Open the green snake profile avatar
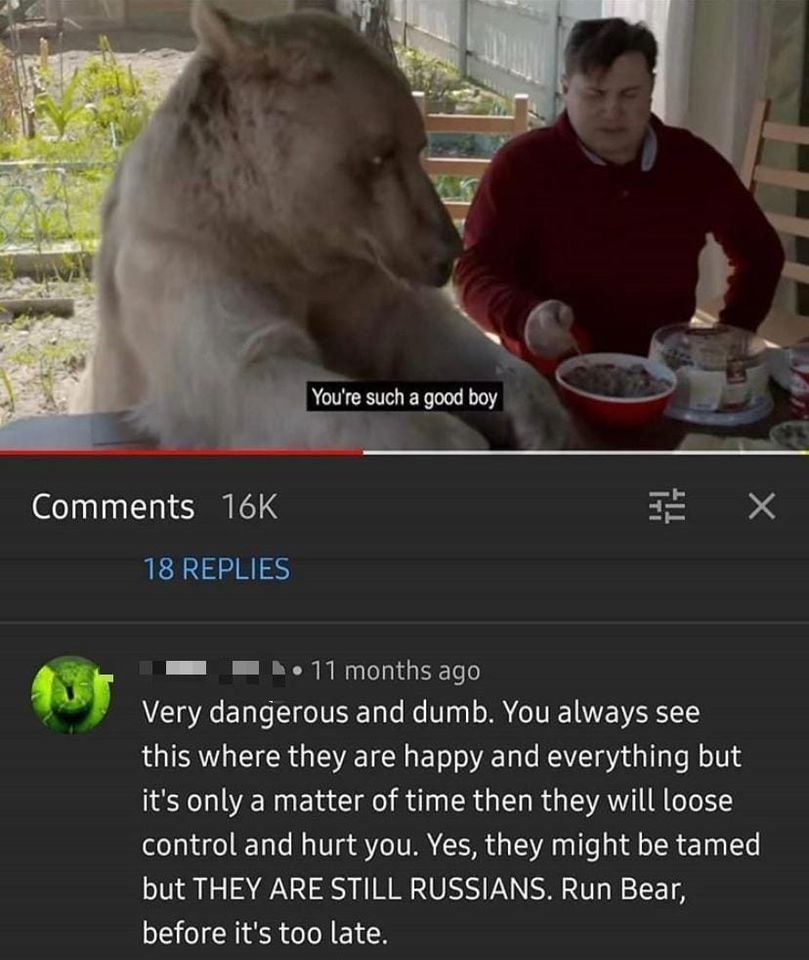Viewport: 809px width, 960px height. click(x=70, y=694)
